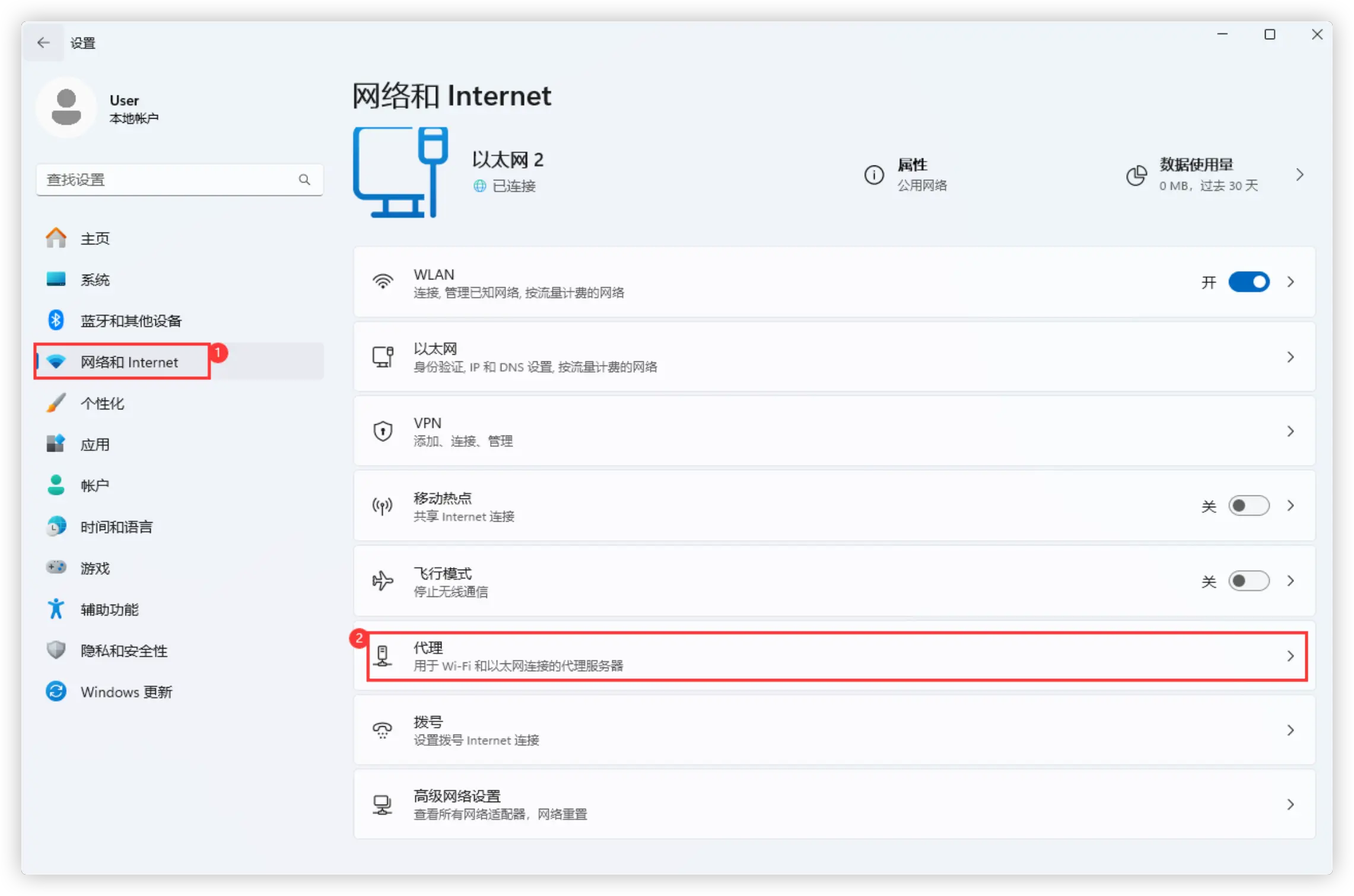Click the pie chart icon for 数据使用量

1136,175
